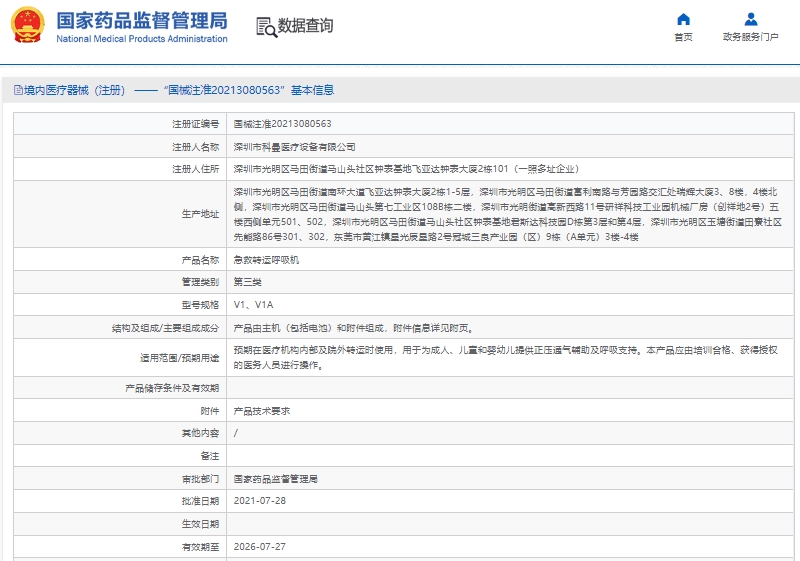Click National Medical Products Administration text
The image size is (800, 561).
142,39
